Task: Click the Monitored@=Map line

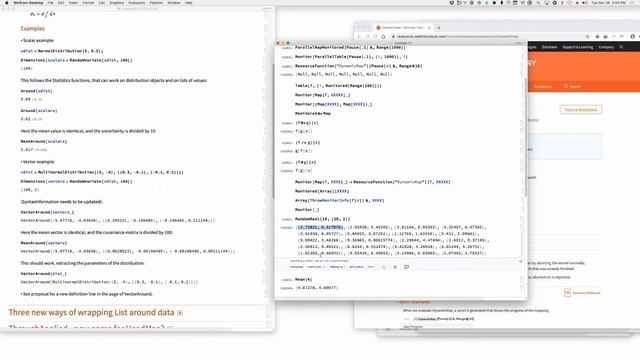Action: click(313, 113)
